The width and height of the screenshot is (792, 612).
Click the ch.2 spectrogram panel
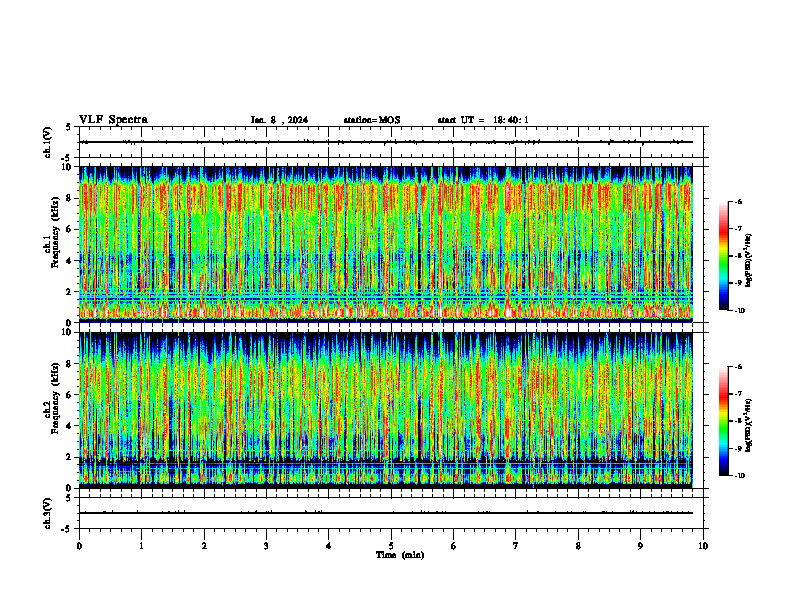386,410
